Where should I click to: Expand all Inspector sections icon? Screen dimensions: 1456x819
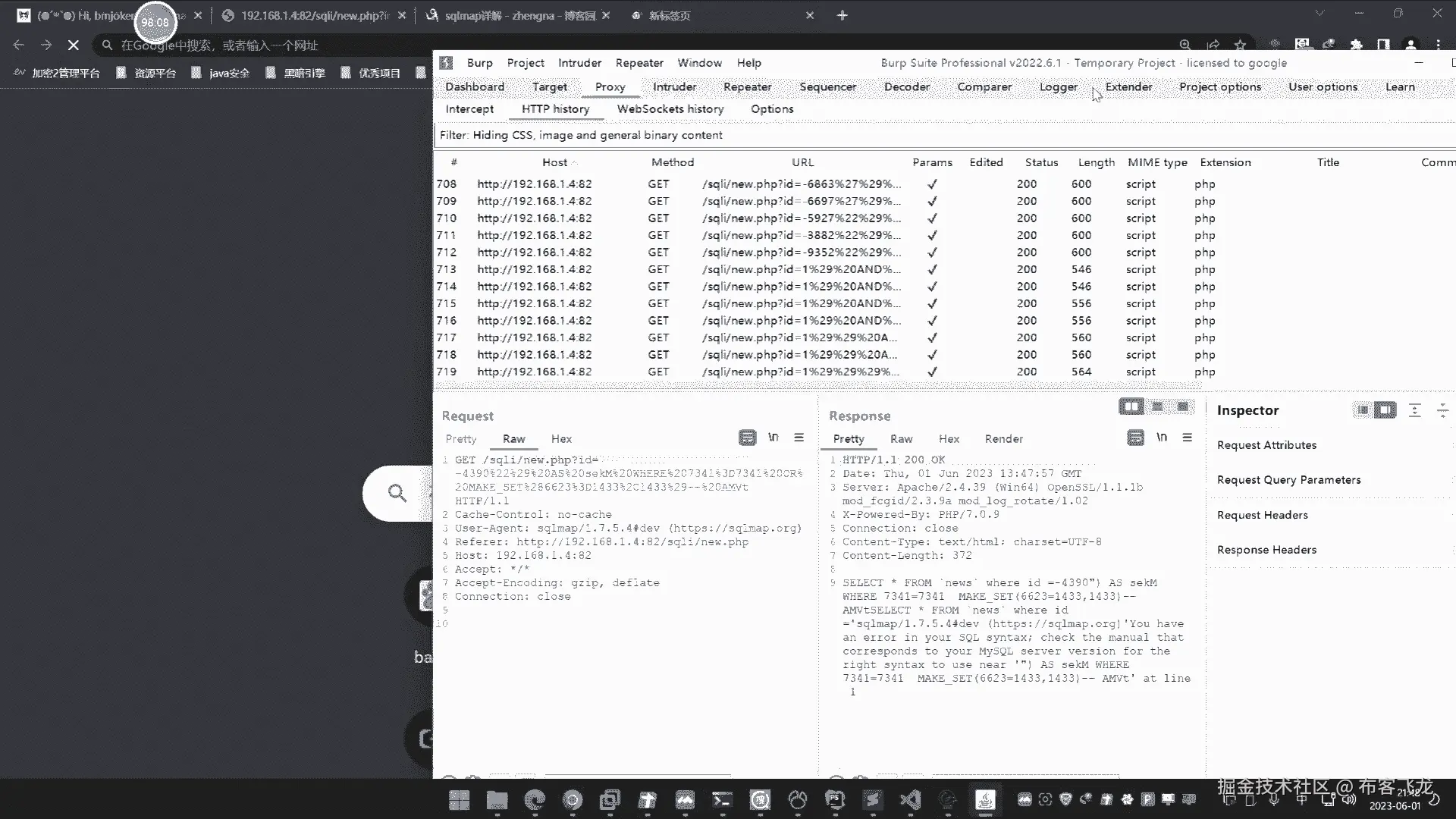point(1414,410)
